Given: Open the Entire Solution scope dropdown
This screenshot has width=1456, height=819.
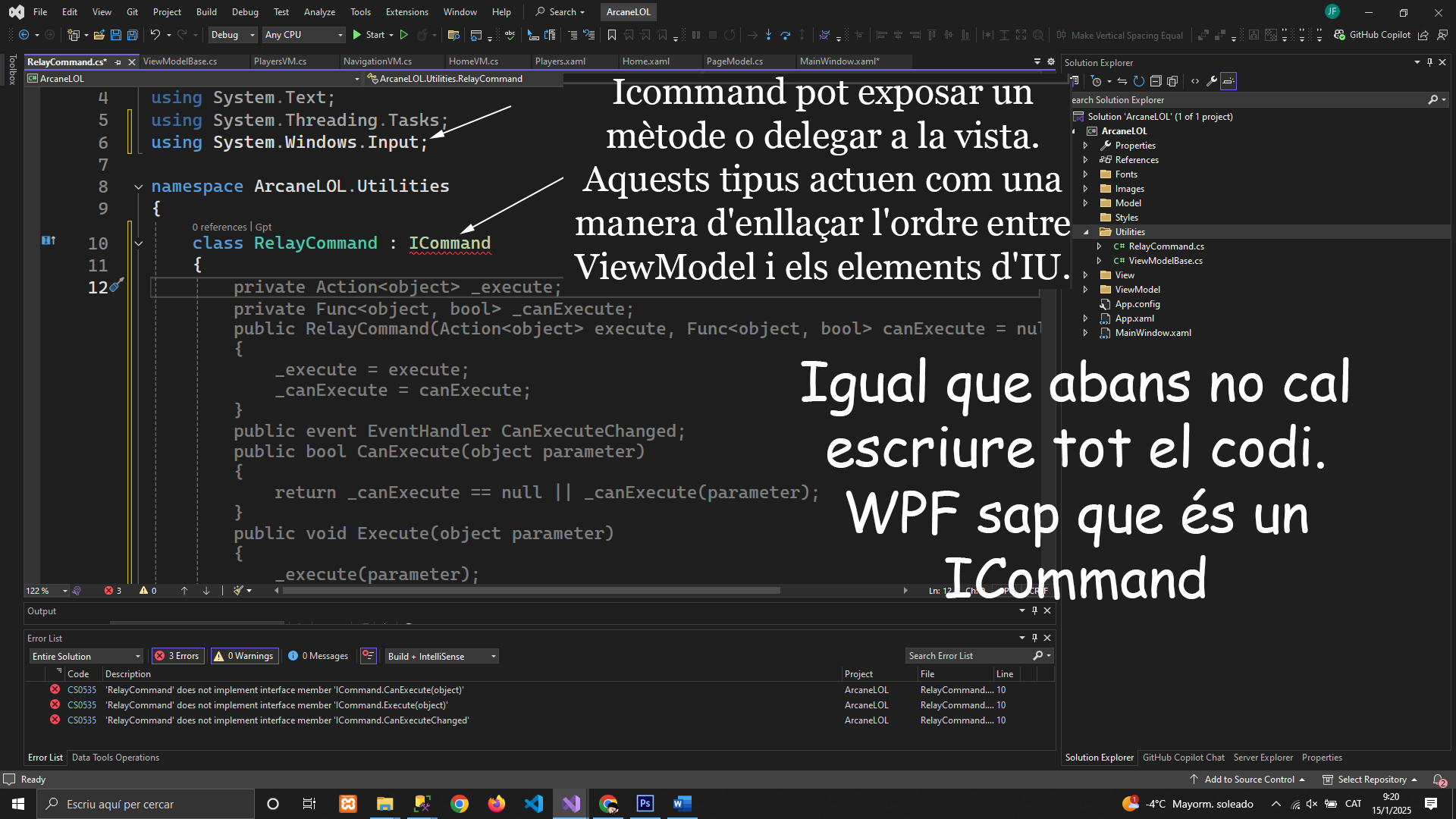Looking at the screenshot, I should coord(86,656).
